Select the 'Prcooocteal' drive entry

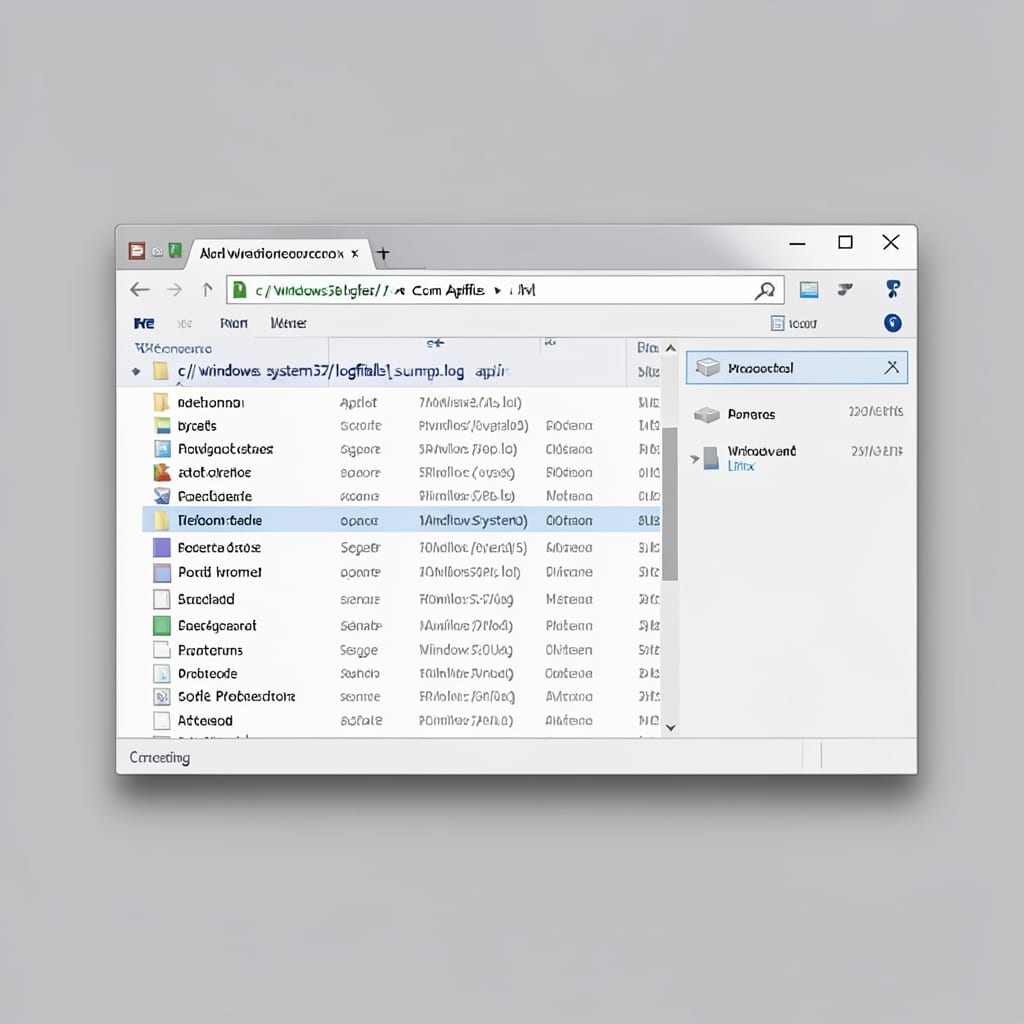pyautogui.click(x=797, y=368)
